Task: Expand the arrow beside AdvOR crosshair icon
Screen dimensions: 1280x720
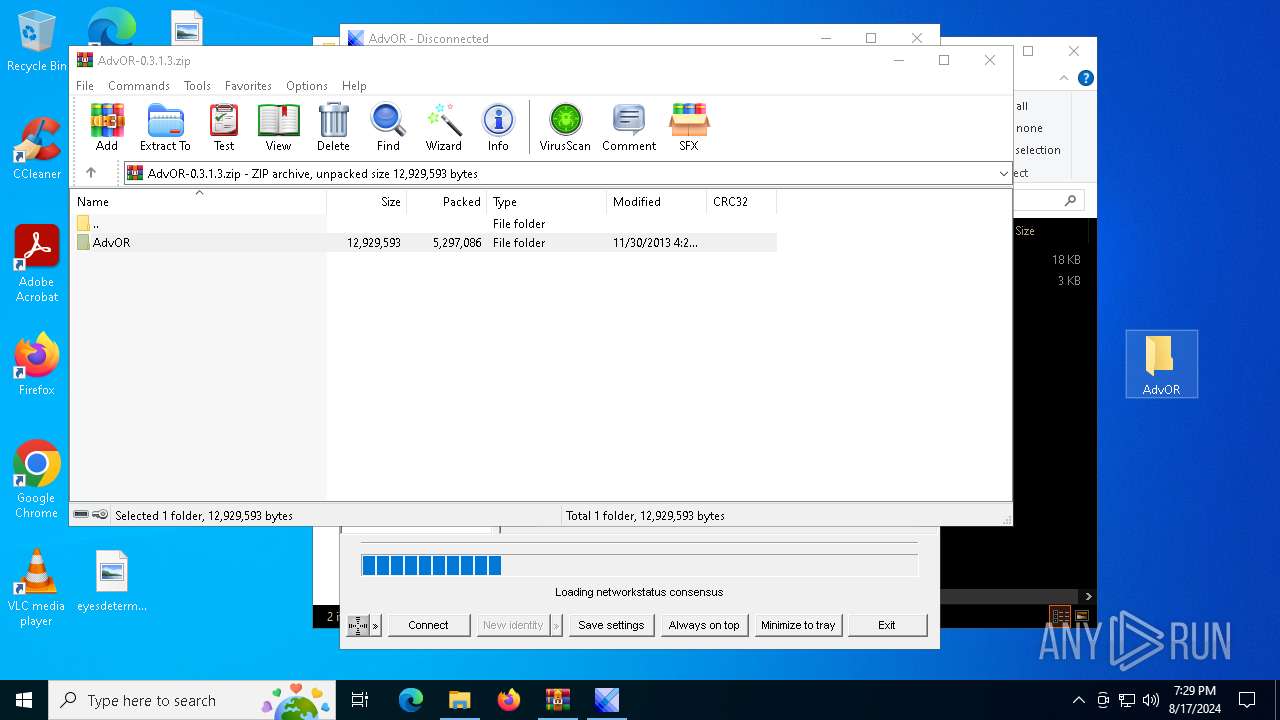Action: (376, 625)
